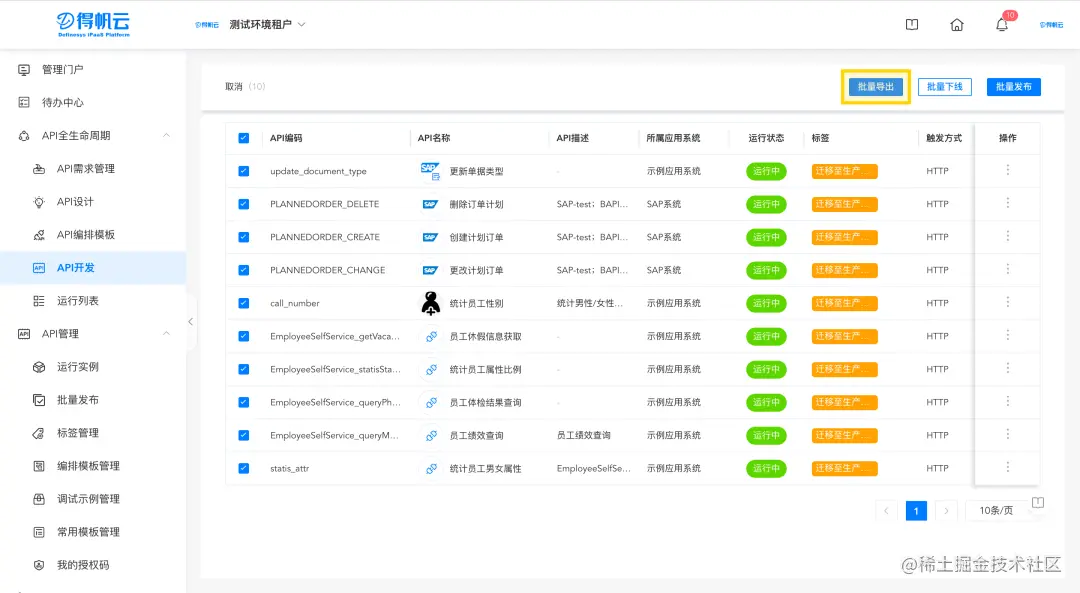
Task: Open actions menu for EmployeeSelfService_getVaca row
Action: 1008,335
